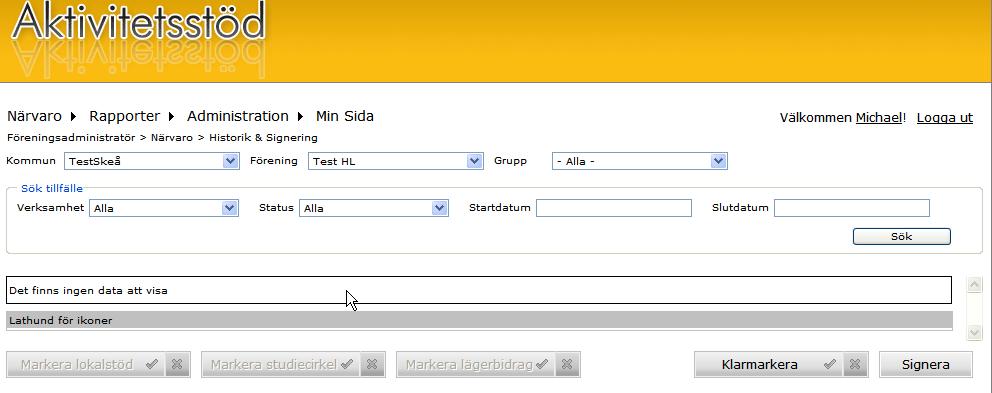The height and width of the screenshot is (393, 992).
Task: Open the Verksamhet dropdown
Action: [x=164, y=208]
